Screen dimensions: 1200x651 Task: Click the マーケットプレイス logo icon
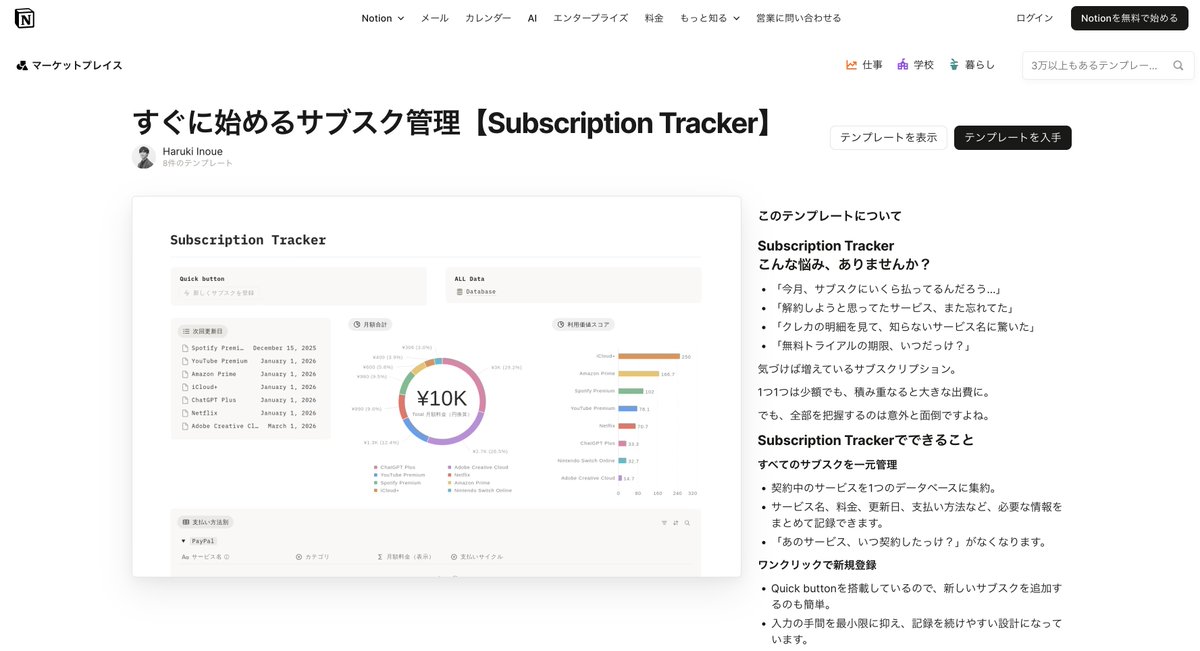click(22, 65)
